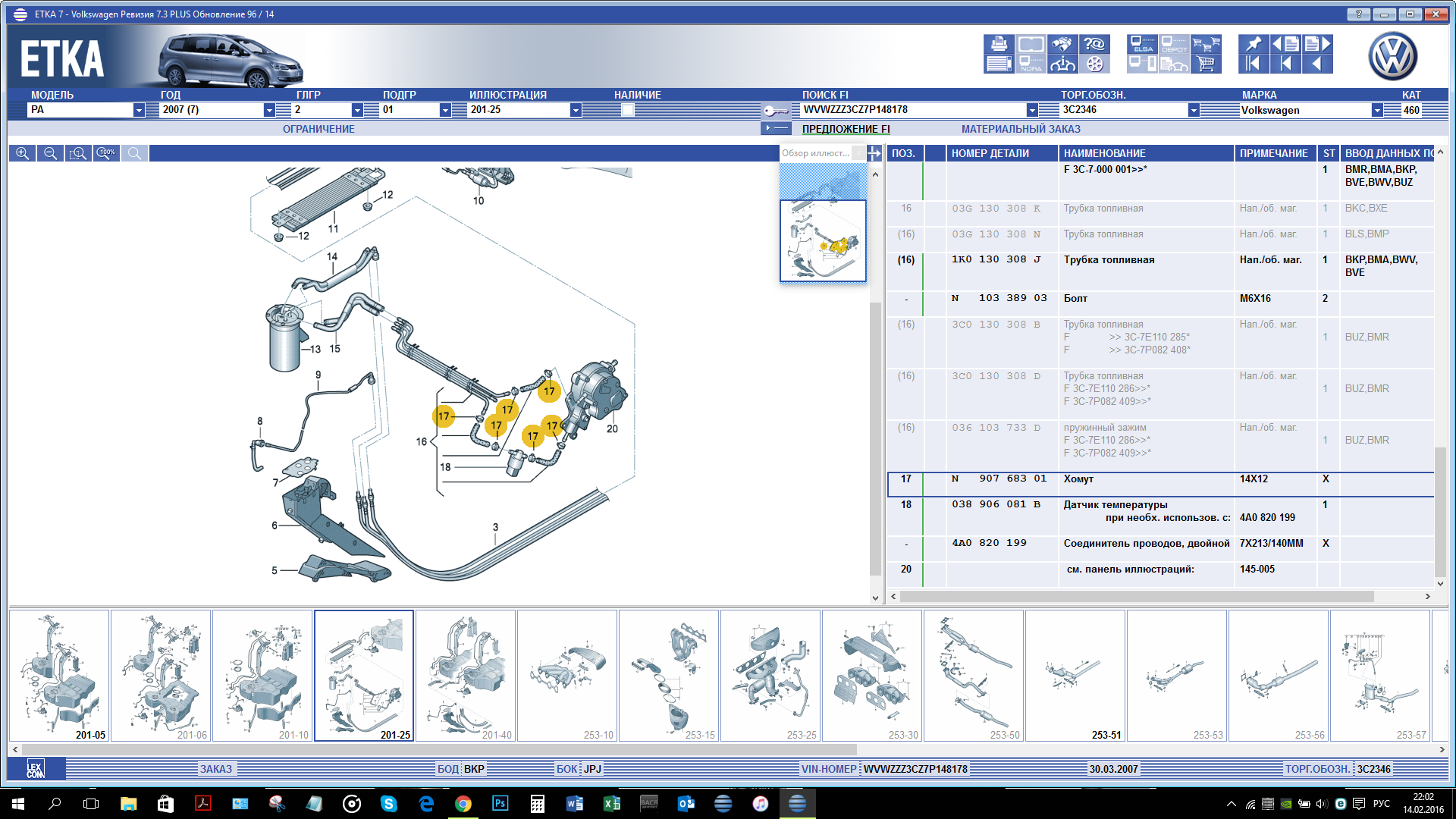Open the ОГРАНИЧЕНИЕ tab
The image size is (1456, 819).
[x=318, y=129]
